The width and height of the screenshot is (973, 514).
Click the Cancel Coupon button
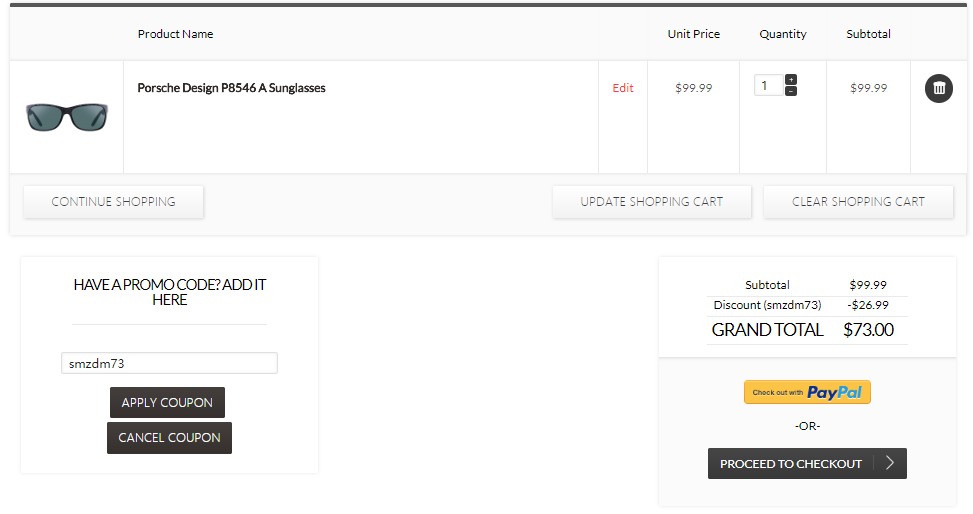tap(169, 438)
